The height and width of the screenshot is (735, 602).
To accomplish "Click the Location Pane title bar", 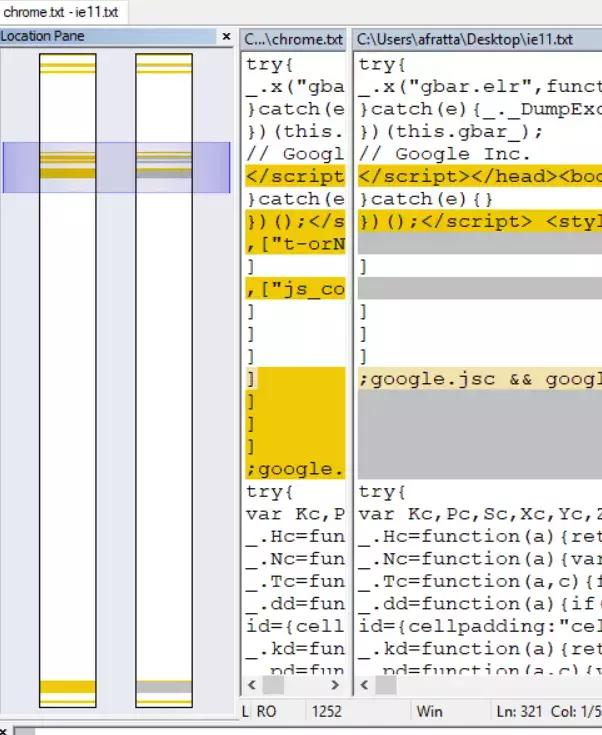I will click(108, 36).
